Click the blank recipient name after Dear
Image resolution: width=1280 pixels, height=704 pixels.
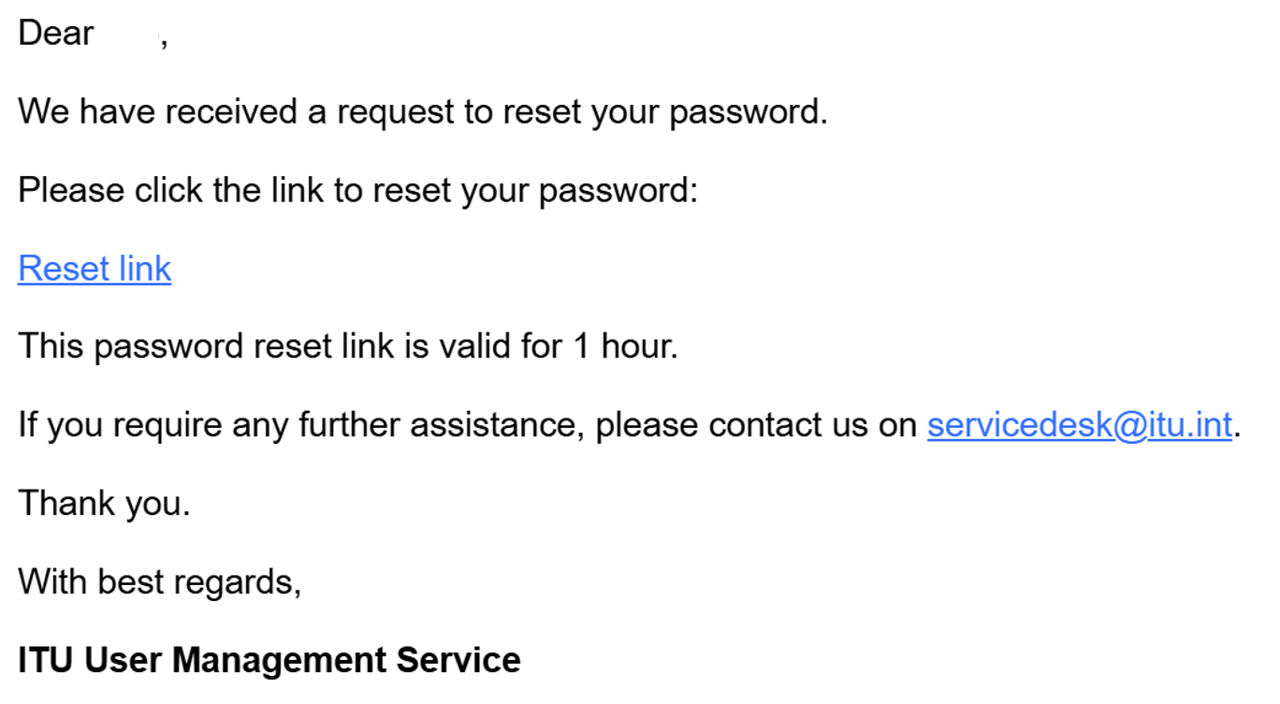click(127, 33)
